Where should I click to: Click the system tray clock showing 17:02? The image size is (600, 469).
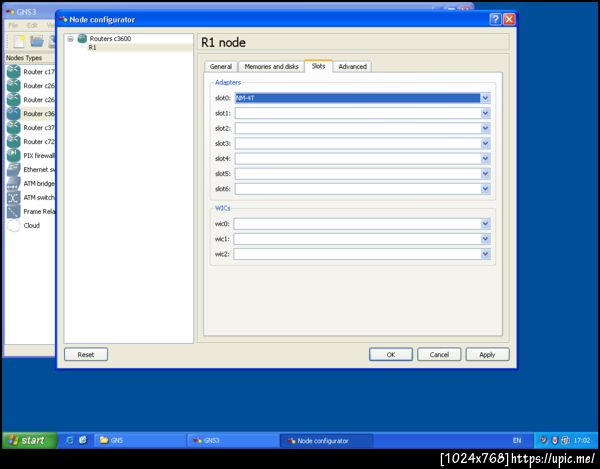[582, 440]
